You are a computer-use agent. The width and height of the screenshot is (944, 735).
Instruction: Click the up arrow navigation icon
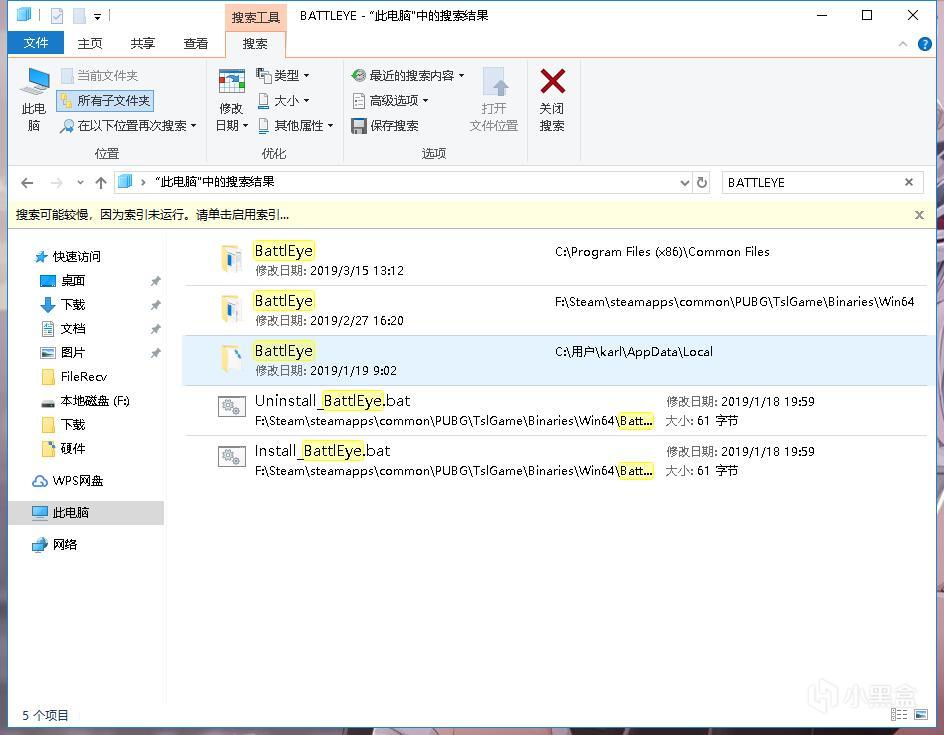coord(101,183)
